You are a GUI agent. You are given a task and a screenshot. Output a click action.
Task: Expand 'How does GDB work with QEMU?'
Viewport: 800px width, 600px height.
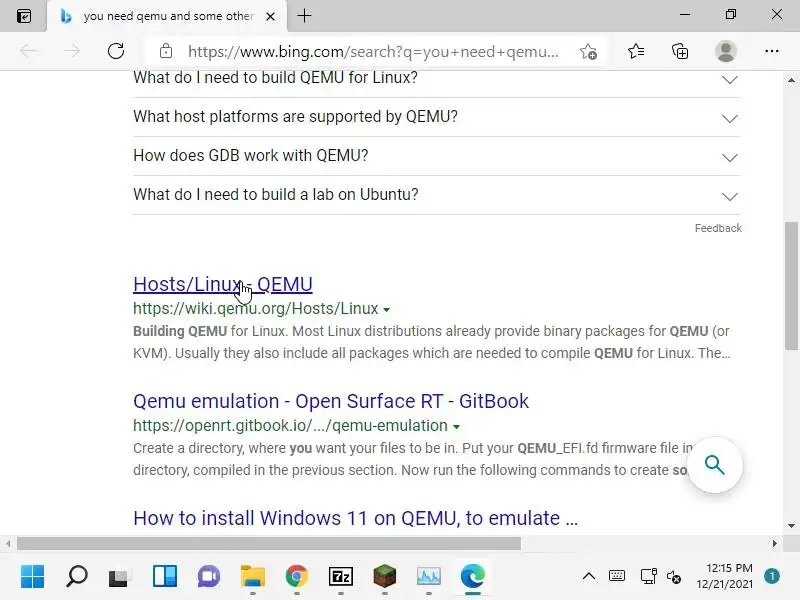[436, 156]
